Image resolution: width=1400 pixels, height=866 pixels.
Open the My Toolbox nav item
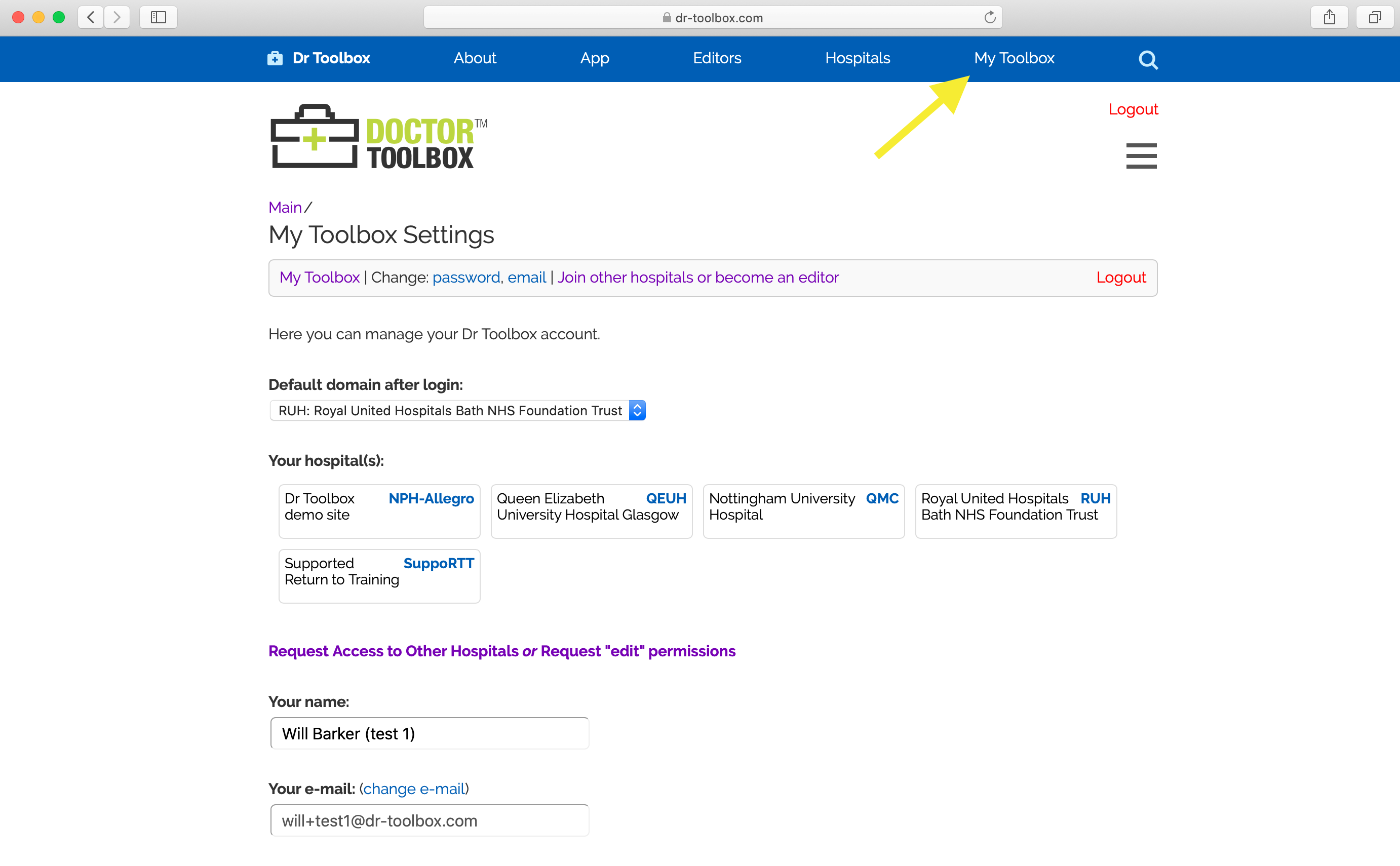coord(1014,58)
